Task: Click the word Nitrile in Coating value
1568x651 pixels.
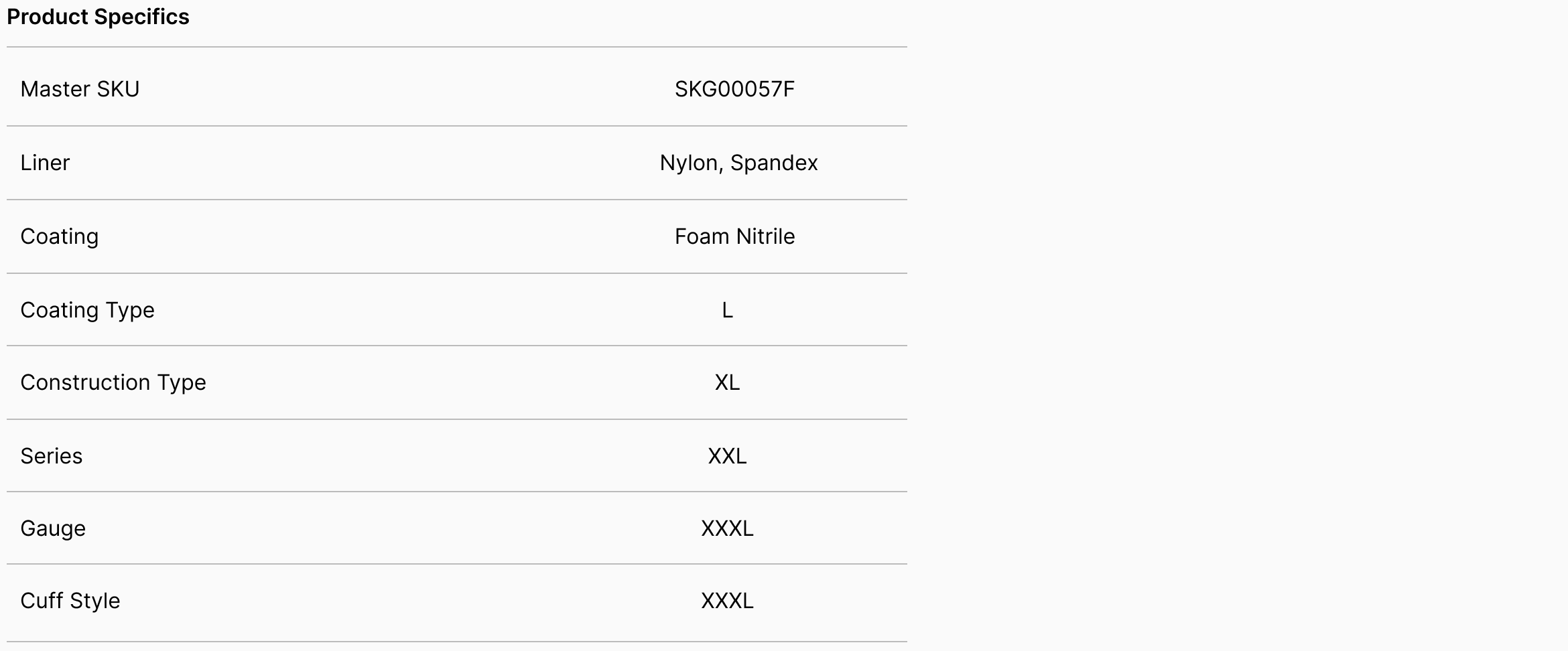Action: pos(765,236)
